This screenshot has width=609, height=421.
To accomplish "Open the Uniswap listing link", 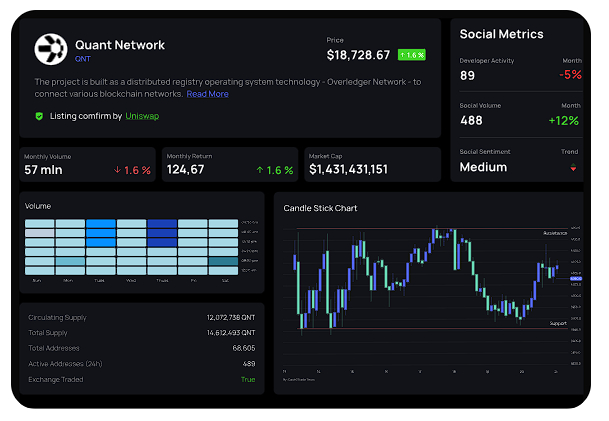I will coord(142,116).
